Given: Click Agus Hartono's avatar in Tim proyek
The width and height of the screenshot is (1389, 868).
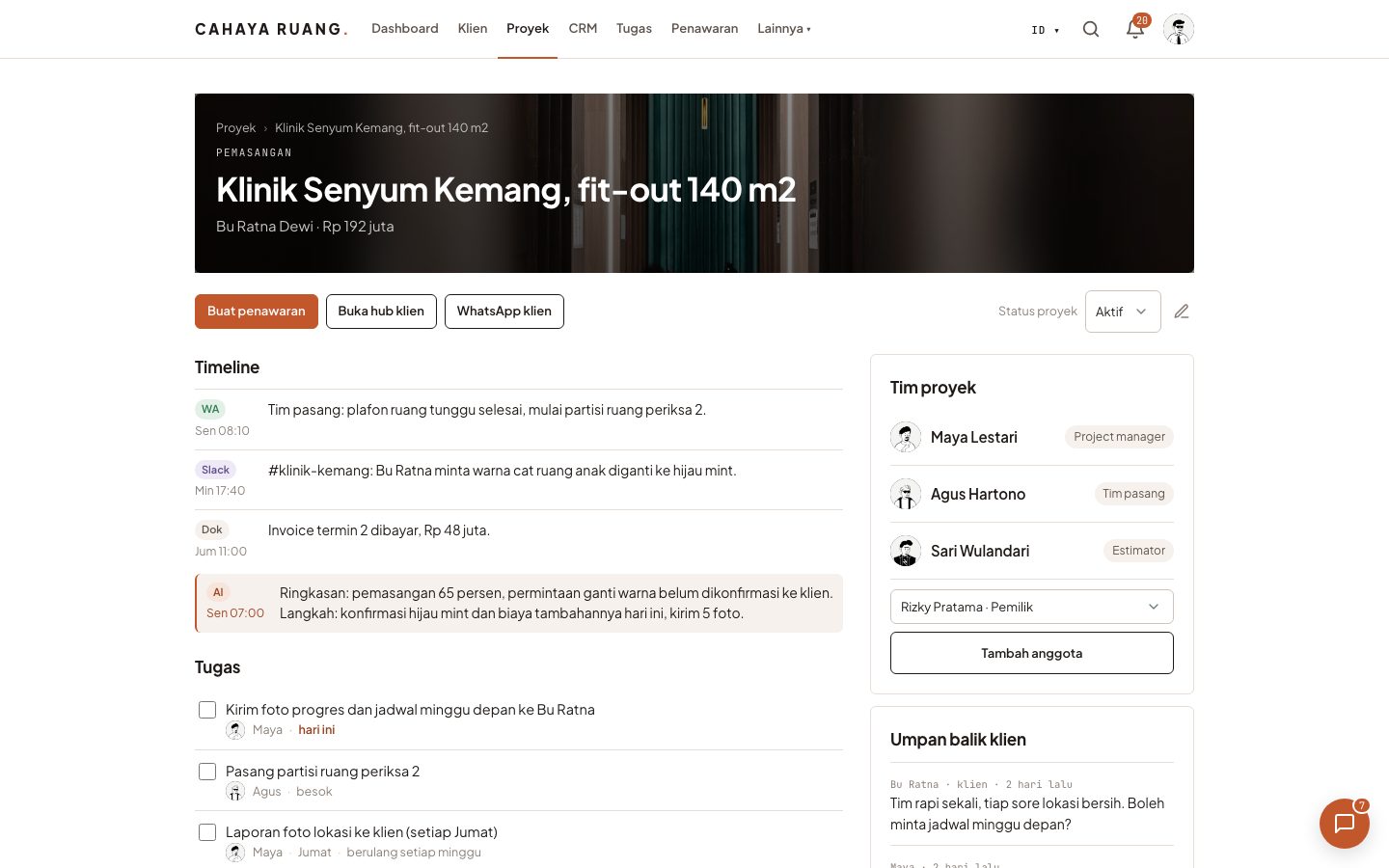Looking at the screenshot, I should click(906, 494).
